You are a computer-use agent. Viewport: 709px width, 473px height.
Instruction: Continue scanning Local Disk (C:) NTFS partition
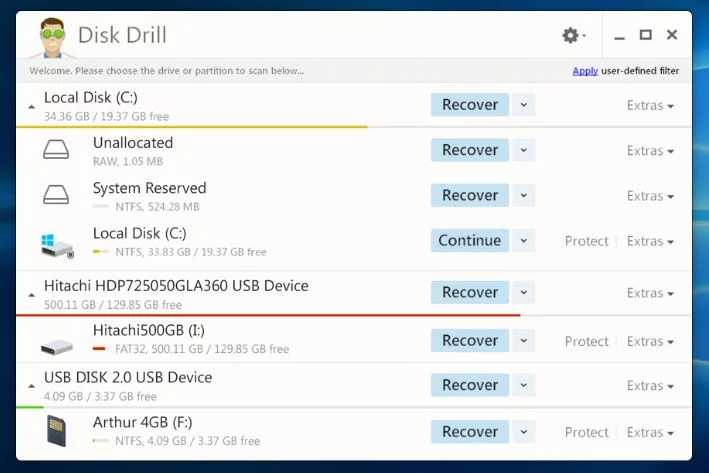coord(470,241)
